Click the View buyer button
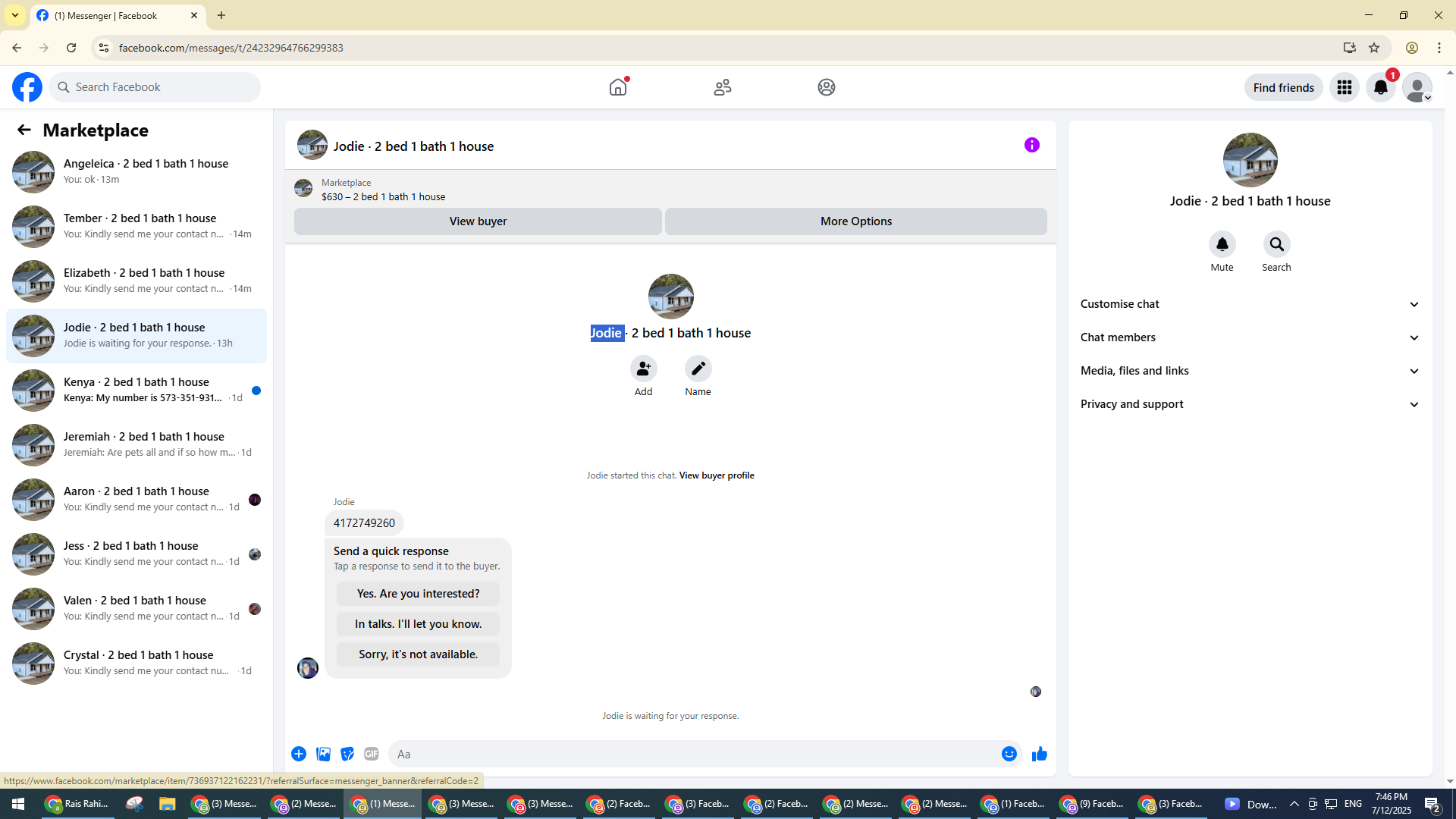This screenshot has height=819, width=1456. pos(478,221)
